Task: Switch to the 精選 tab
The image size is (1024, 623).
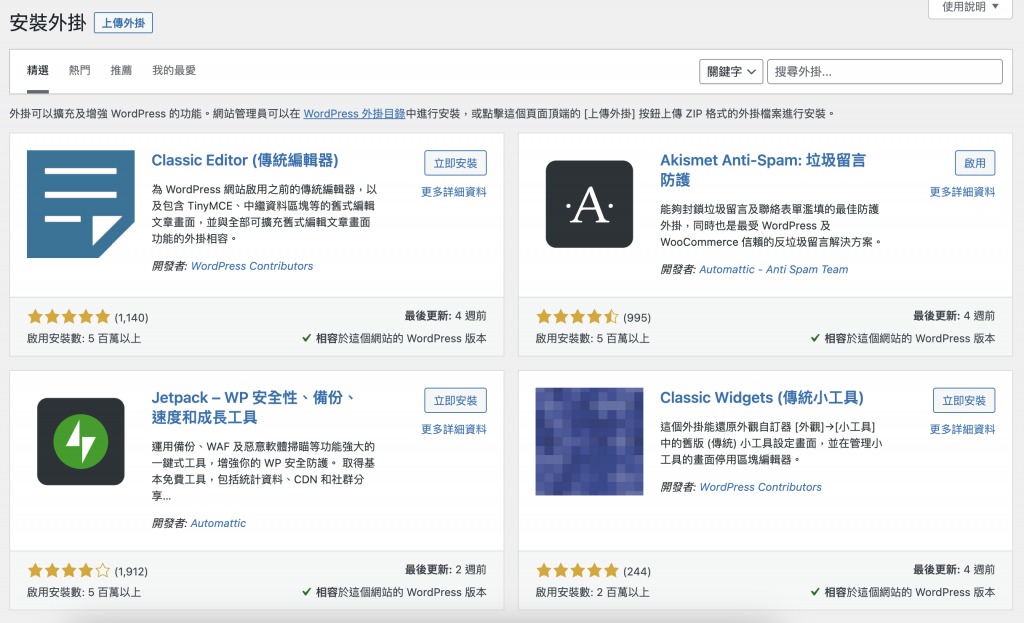Action: pyautogui.click(x=38, y=71)
